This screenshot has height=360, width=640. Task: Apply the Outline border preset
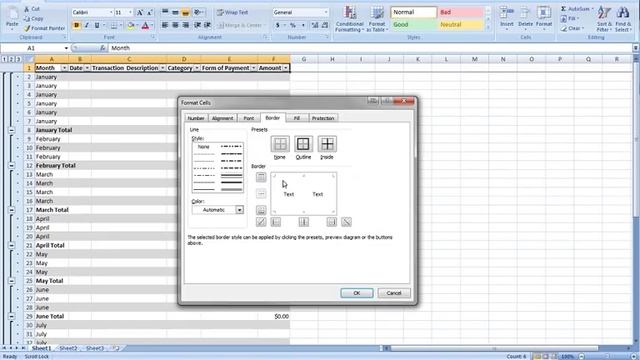pyautogui.click(x=303, y=144)
